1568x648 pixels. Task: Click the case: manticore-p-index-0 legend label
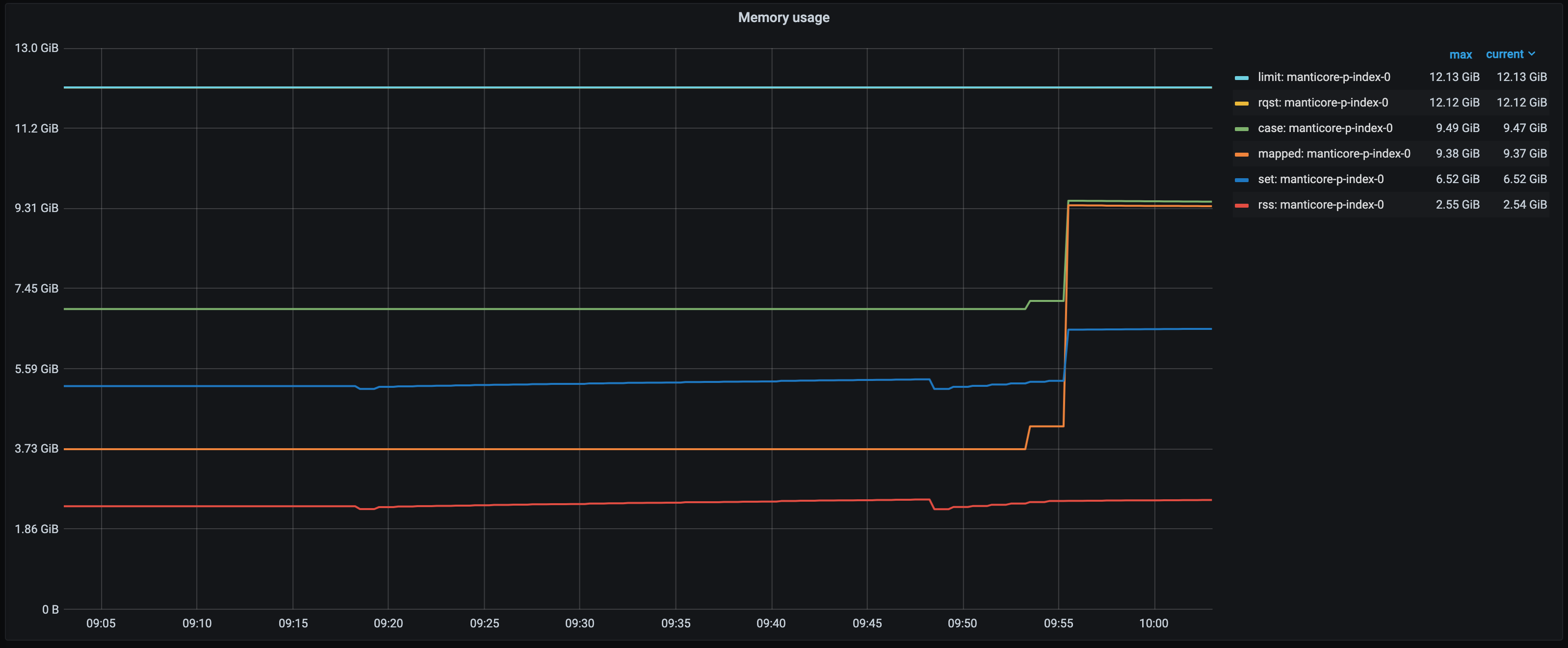[x=1324, y=128]
